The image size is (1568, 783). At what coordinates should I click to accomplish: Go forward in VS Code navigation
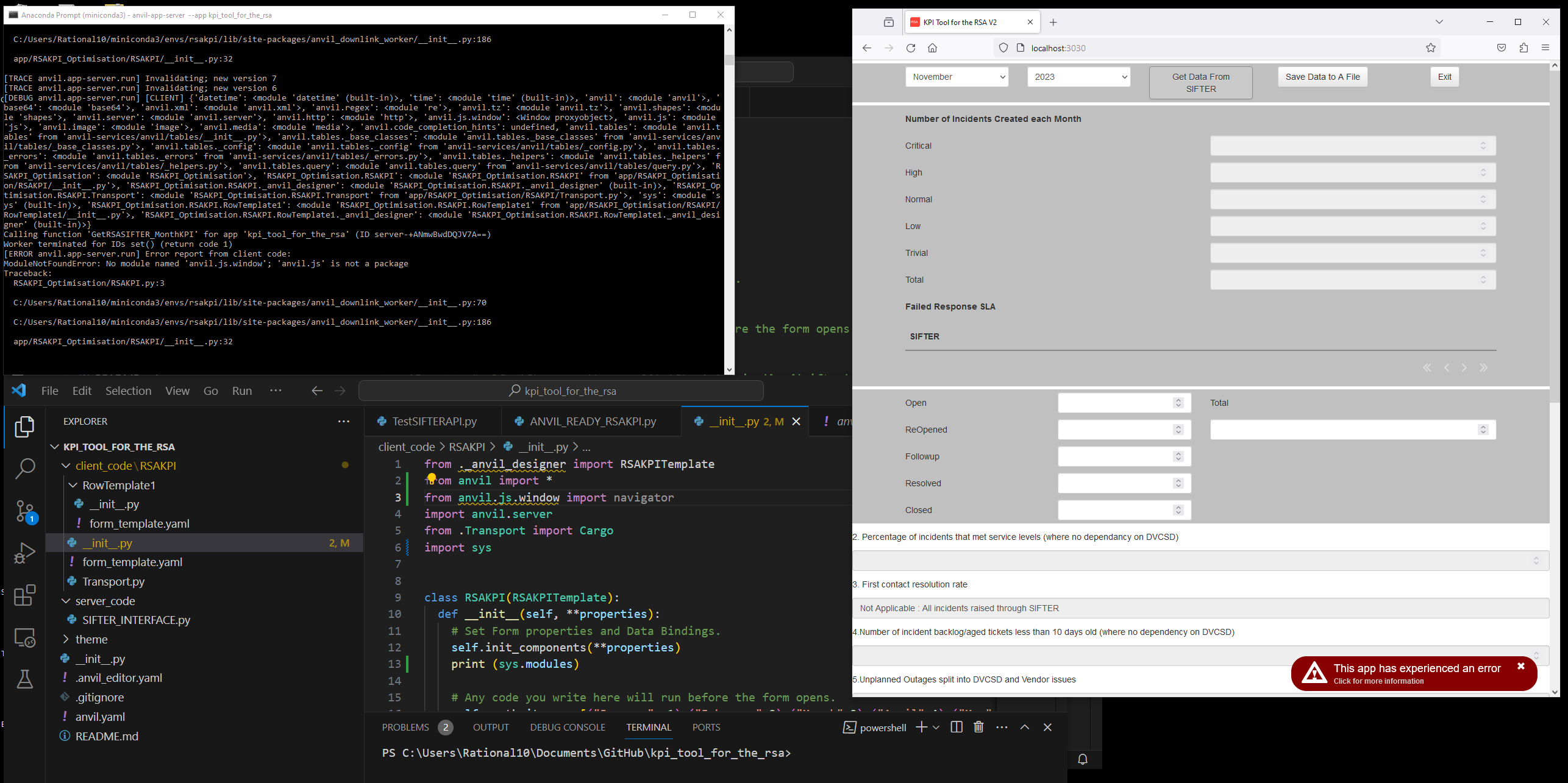(x=340, y=391)
